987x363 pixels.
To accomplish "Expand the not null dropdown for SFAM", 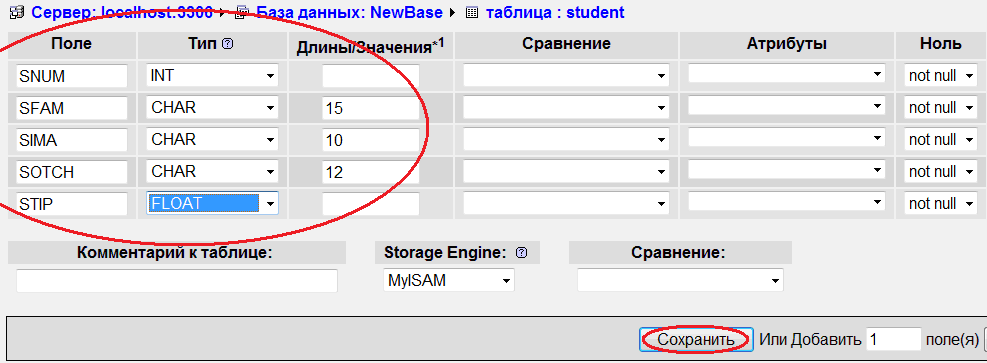I will click(940, 108).
